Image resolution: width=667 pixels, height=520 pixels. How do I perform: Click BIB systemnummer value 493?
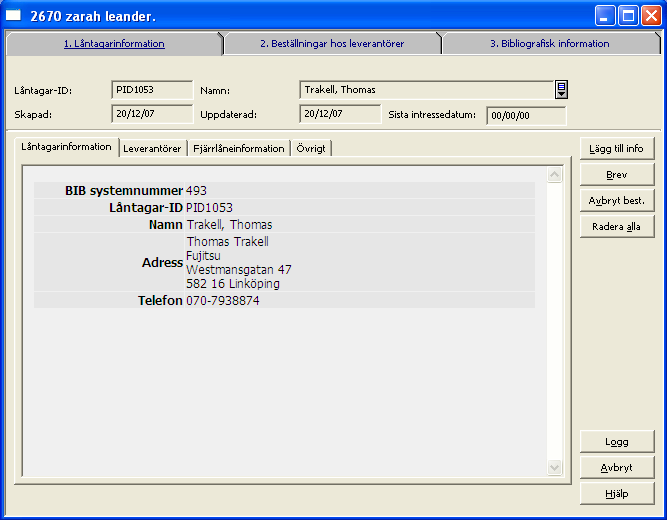click(196, 191)
